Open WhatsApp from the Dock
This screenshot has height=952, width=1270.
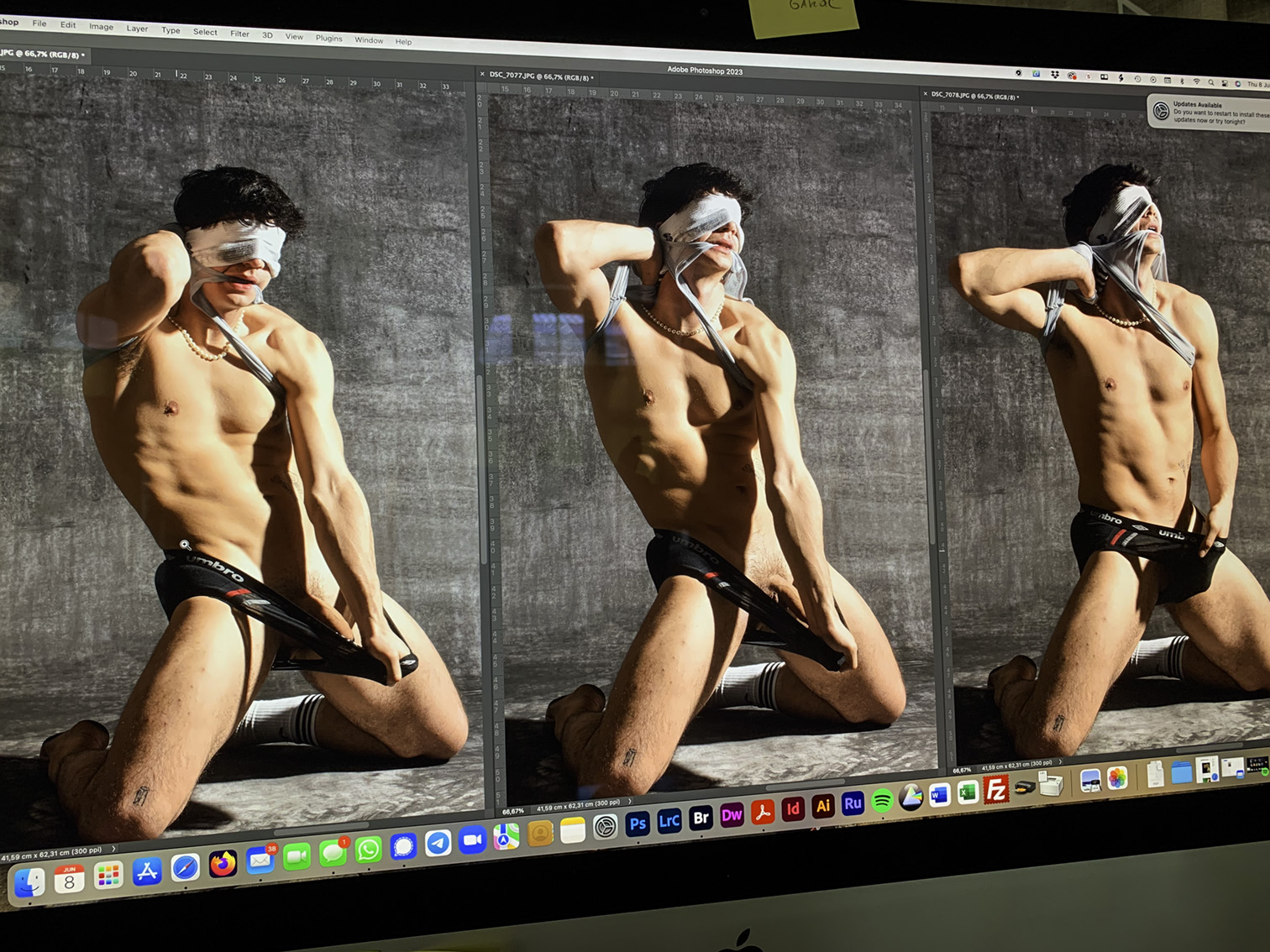[x=368, y=850]
